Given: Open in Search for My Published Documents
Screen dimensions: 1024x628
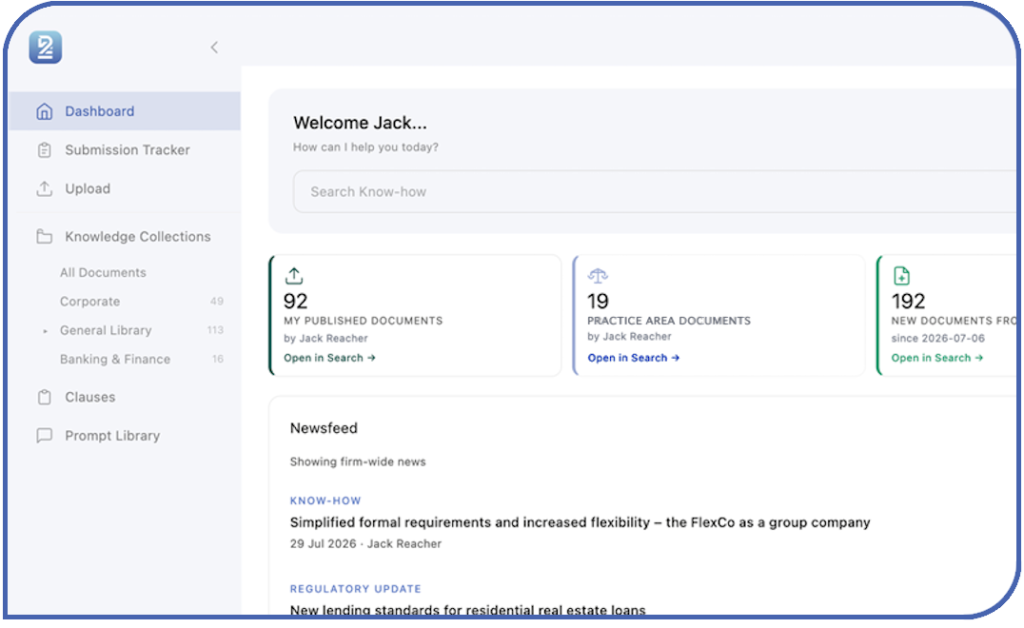Looking at the screenshot, I should click(329, 358).
